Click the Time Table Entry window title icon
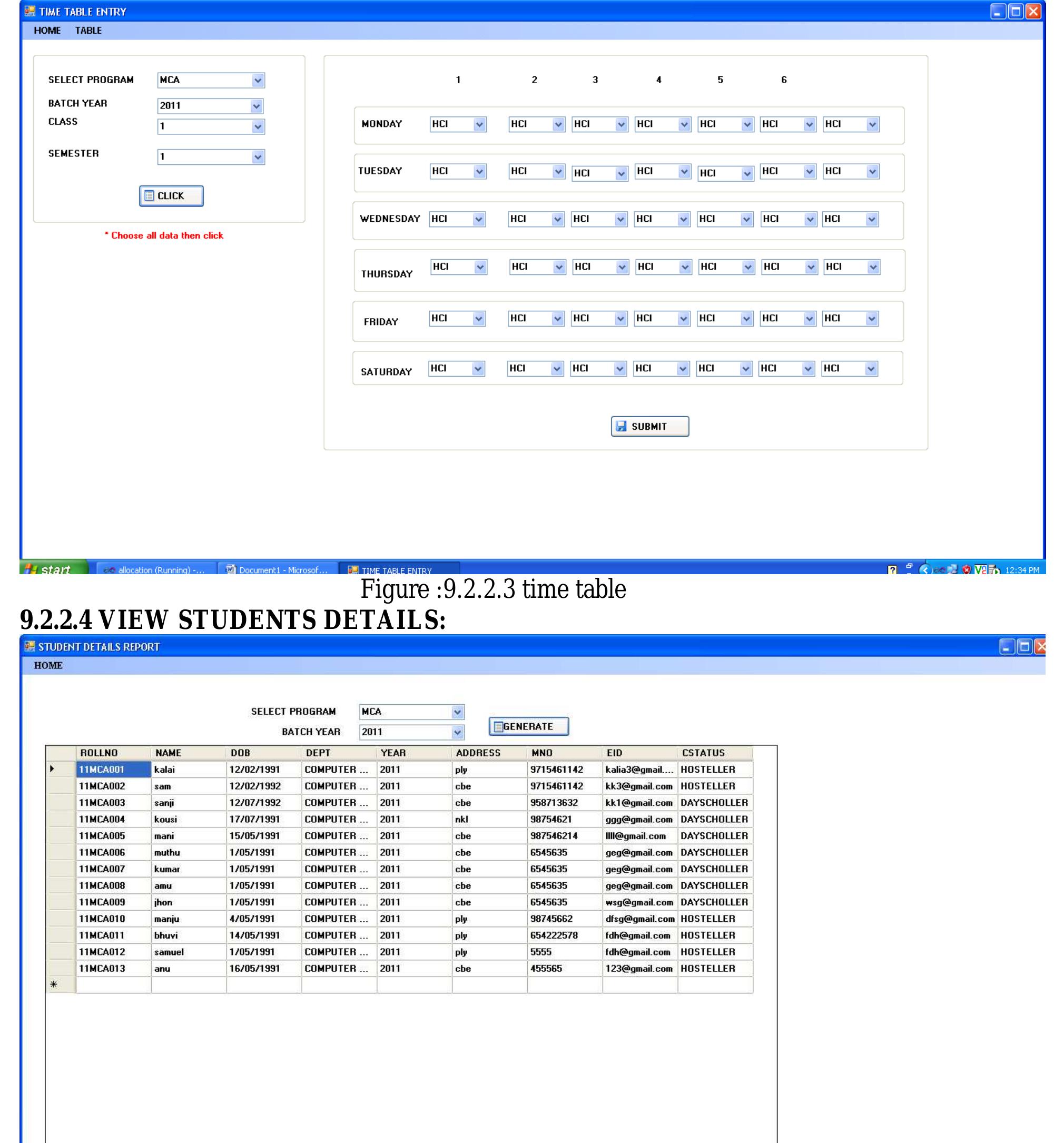 [x=30, y=11]
